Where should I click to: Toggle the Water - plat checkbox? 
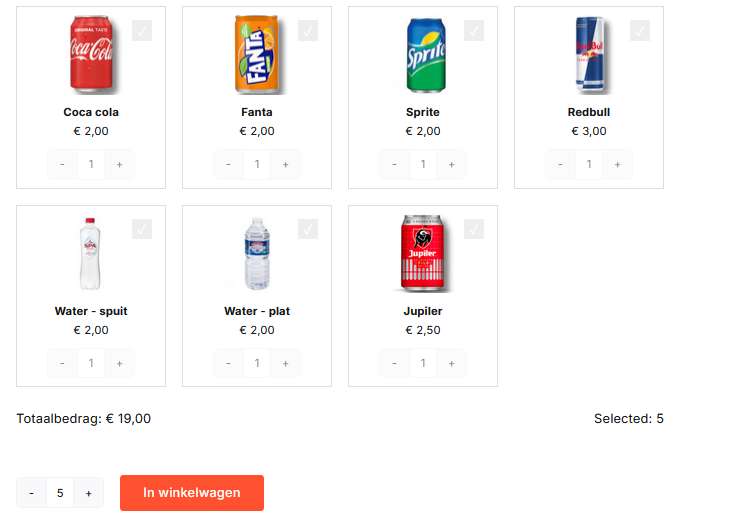(x=308, y=229)
